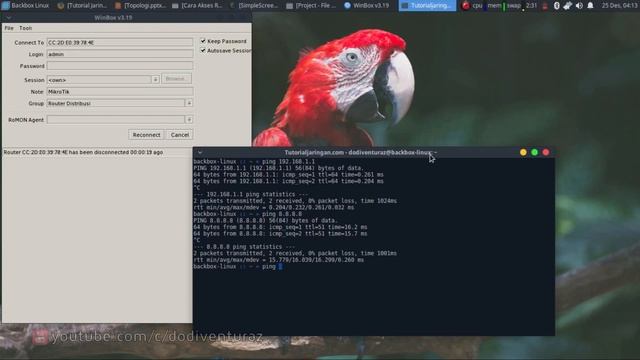Click the Connect To address field
Screen dimensions: 640x360
click(120, 42)
